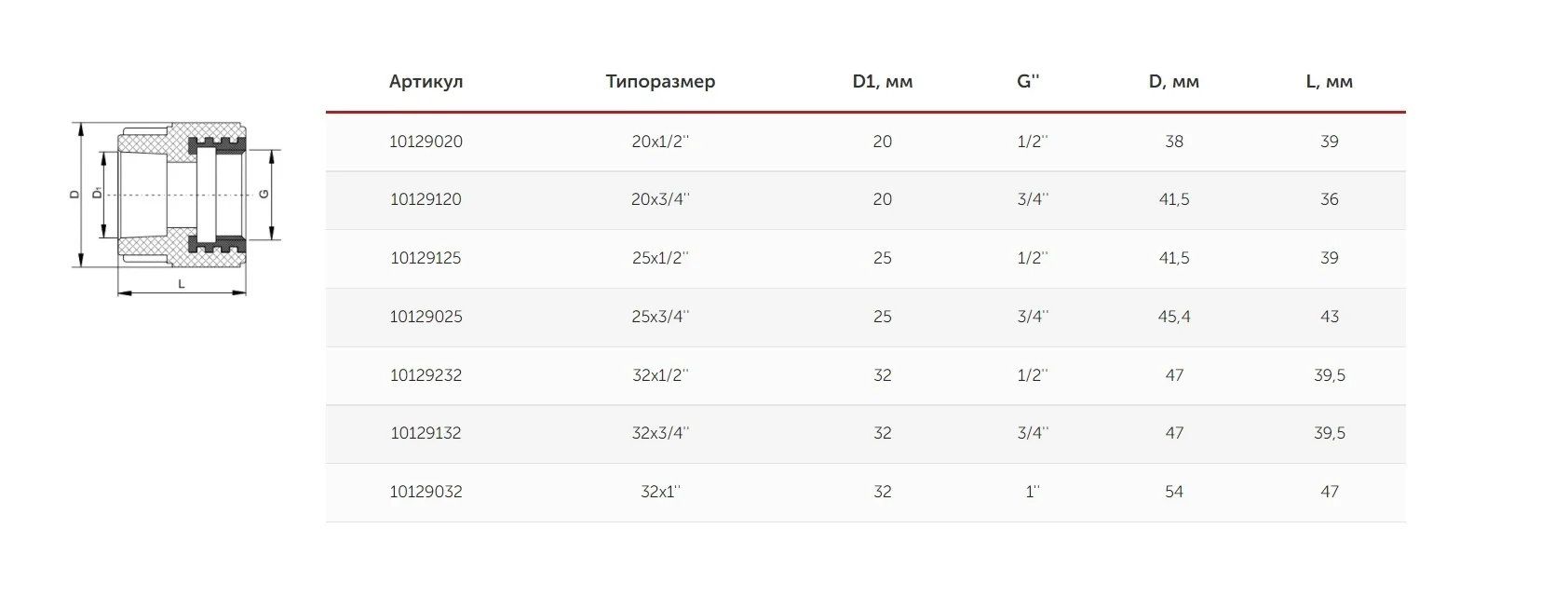Click the 32x1'' size cell
The width and height of the screenshot is (1568, 596).
point(660,492)
